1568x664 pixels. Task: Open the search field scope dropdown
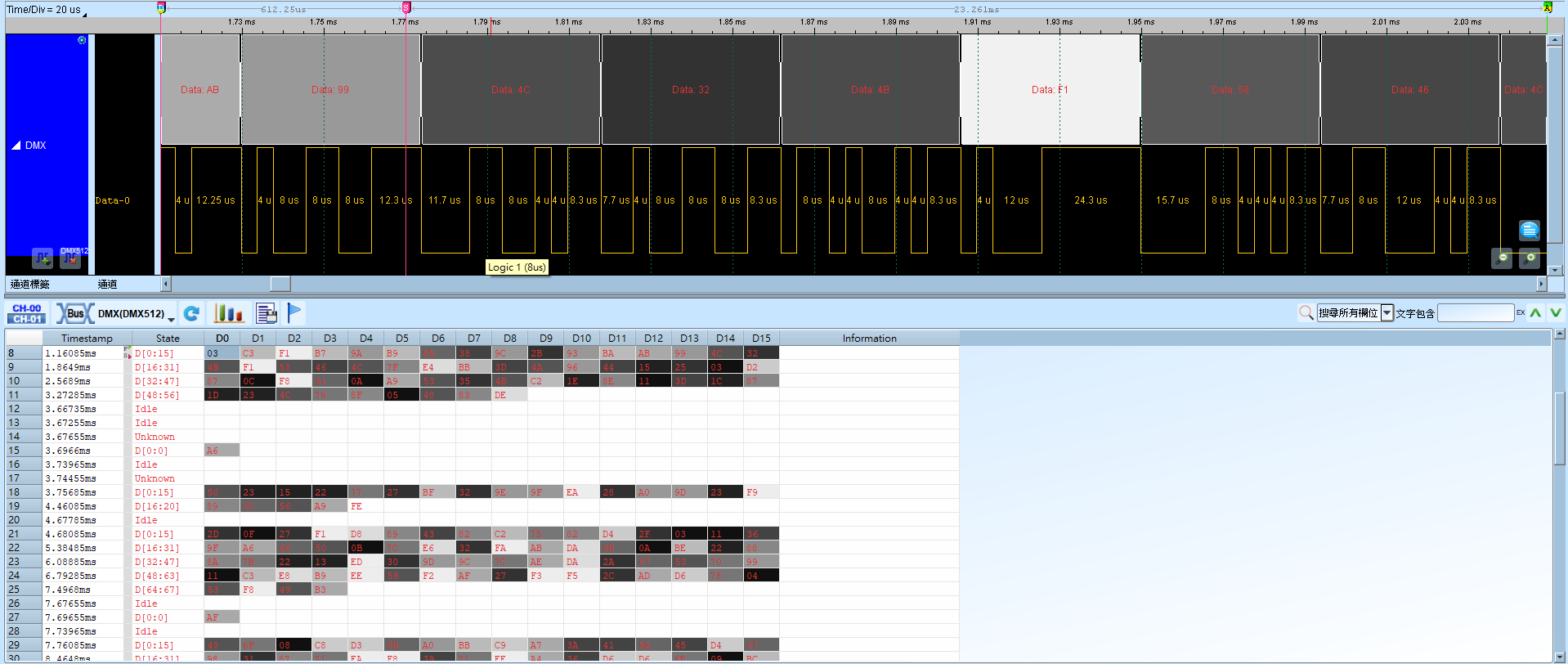(x=1387, y=313)
